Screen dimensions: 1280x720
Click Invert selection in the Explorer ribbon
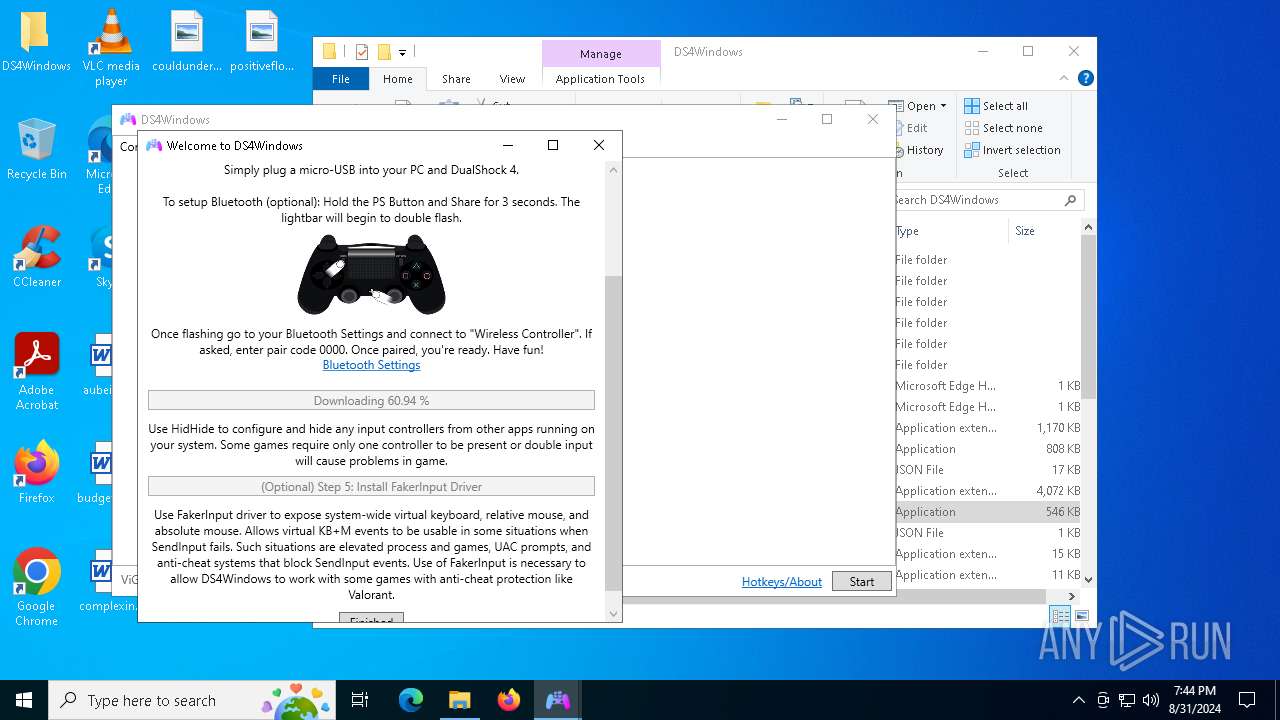(x=1012, y=150)
